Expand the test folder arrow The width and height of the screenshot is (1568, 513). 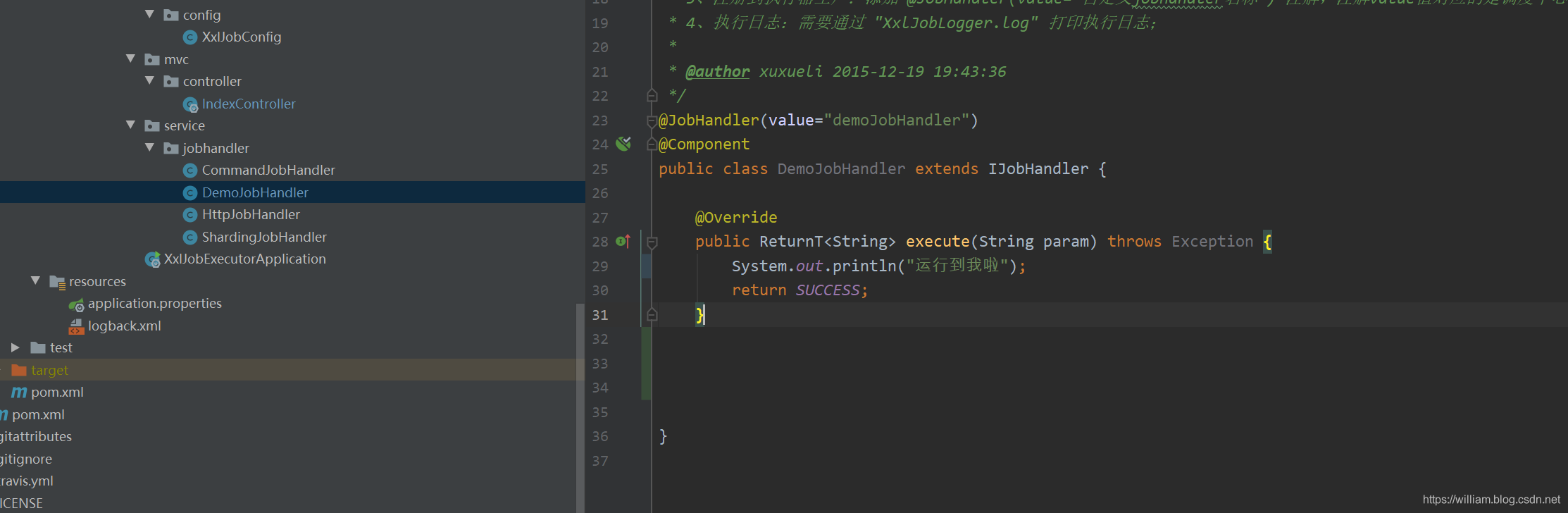tap(15, 347)
